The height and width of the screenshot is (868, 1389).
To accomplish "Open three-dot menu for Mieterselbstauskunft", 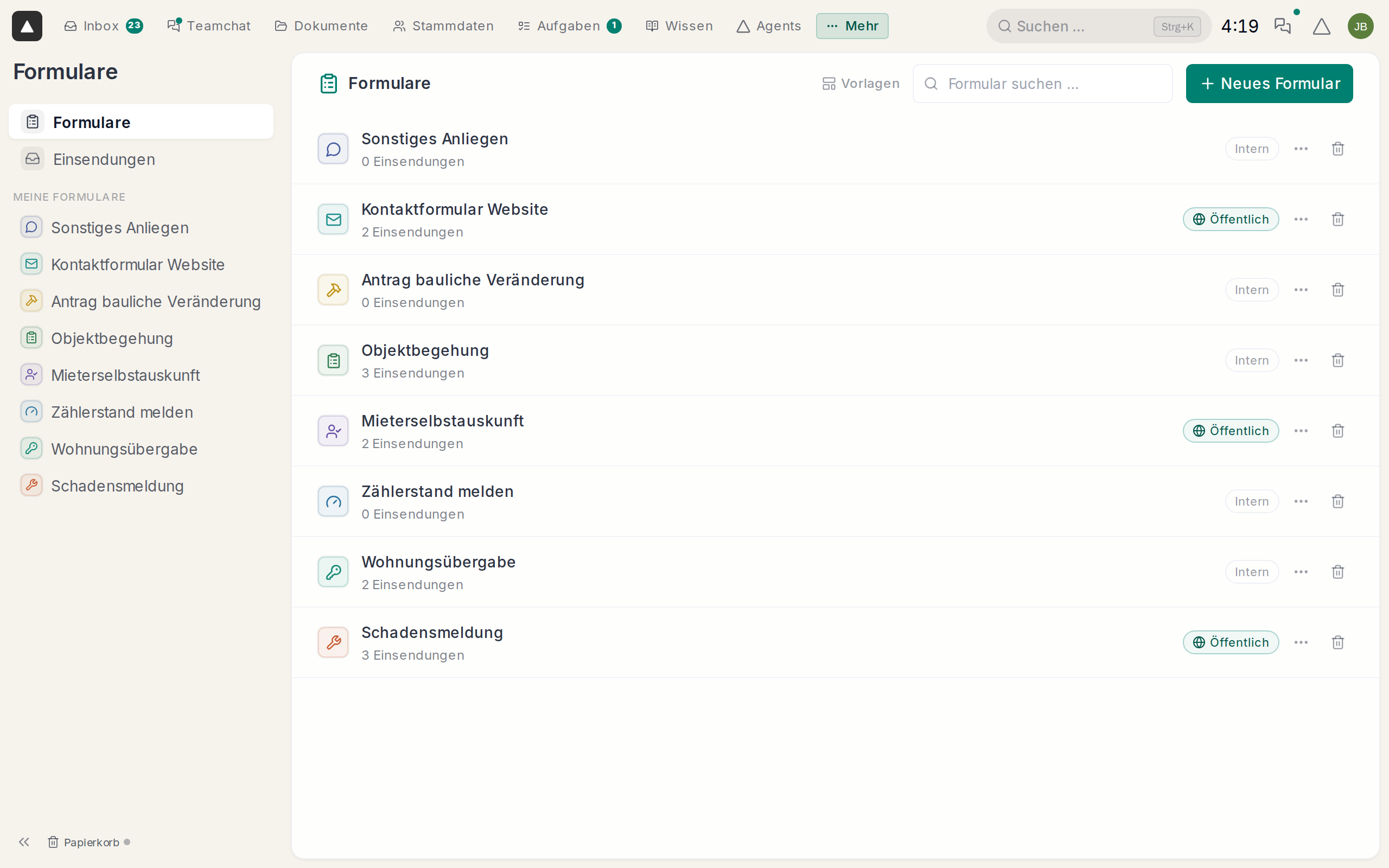I will click(1301, 431).
